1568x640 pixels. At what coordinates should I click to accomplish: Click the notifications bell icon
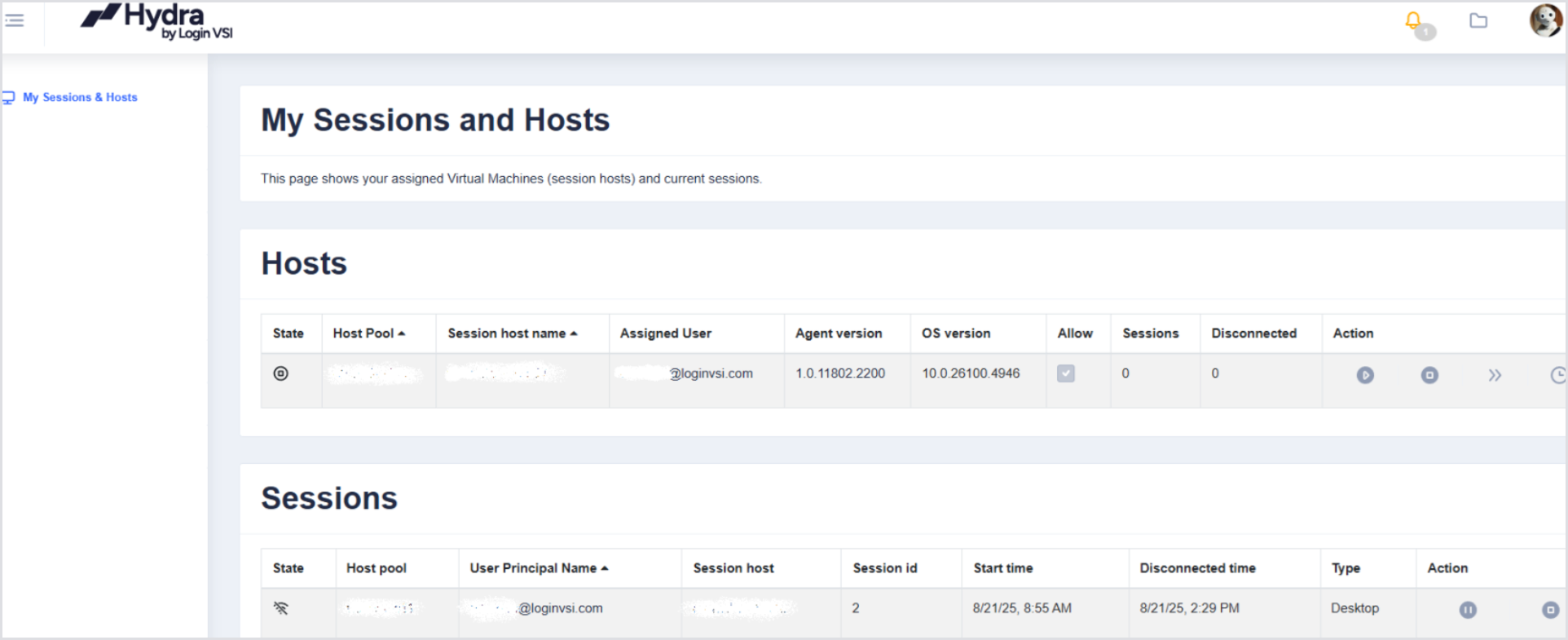(1413, 20)
